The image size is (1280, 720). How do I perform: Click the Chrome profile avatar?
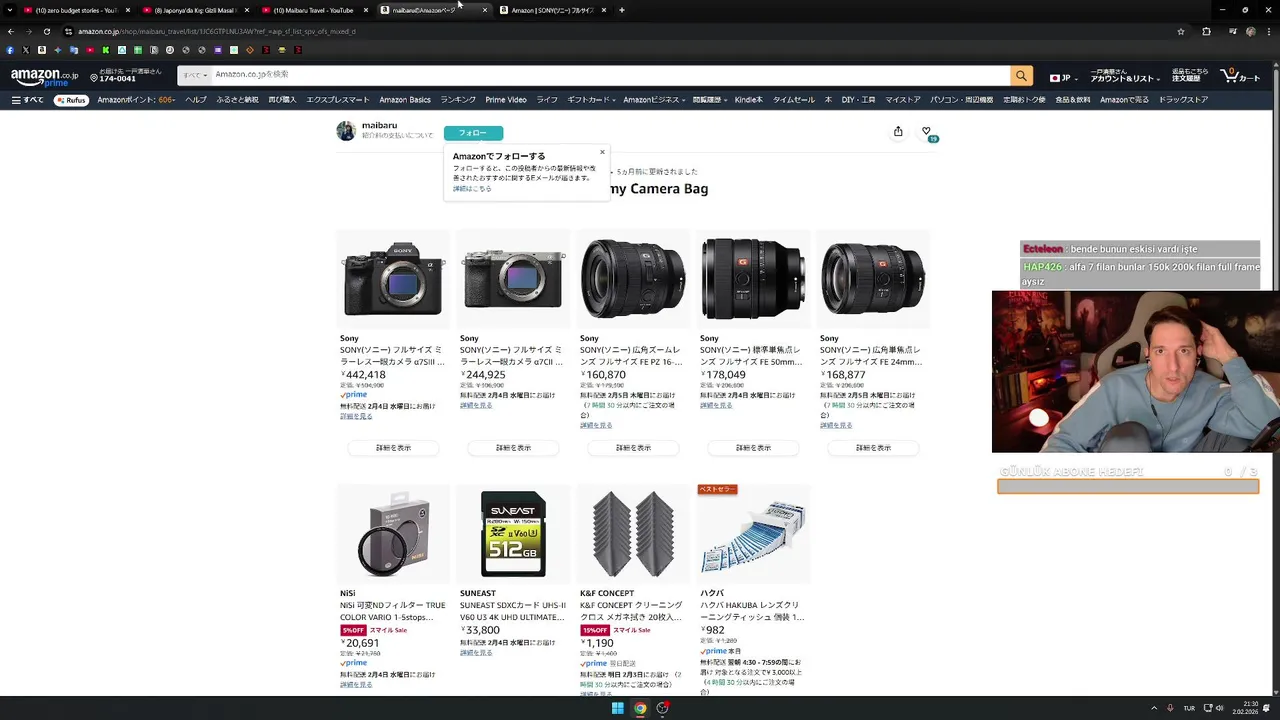(1251, 31)
